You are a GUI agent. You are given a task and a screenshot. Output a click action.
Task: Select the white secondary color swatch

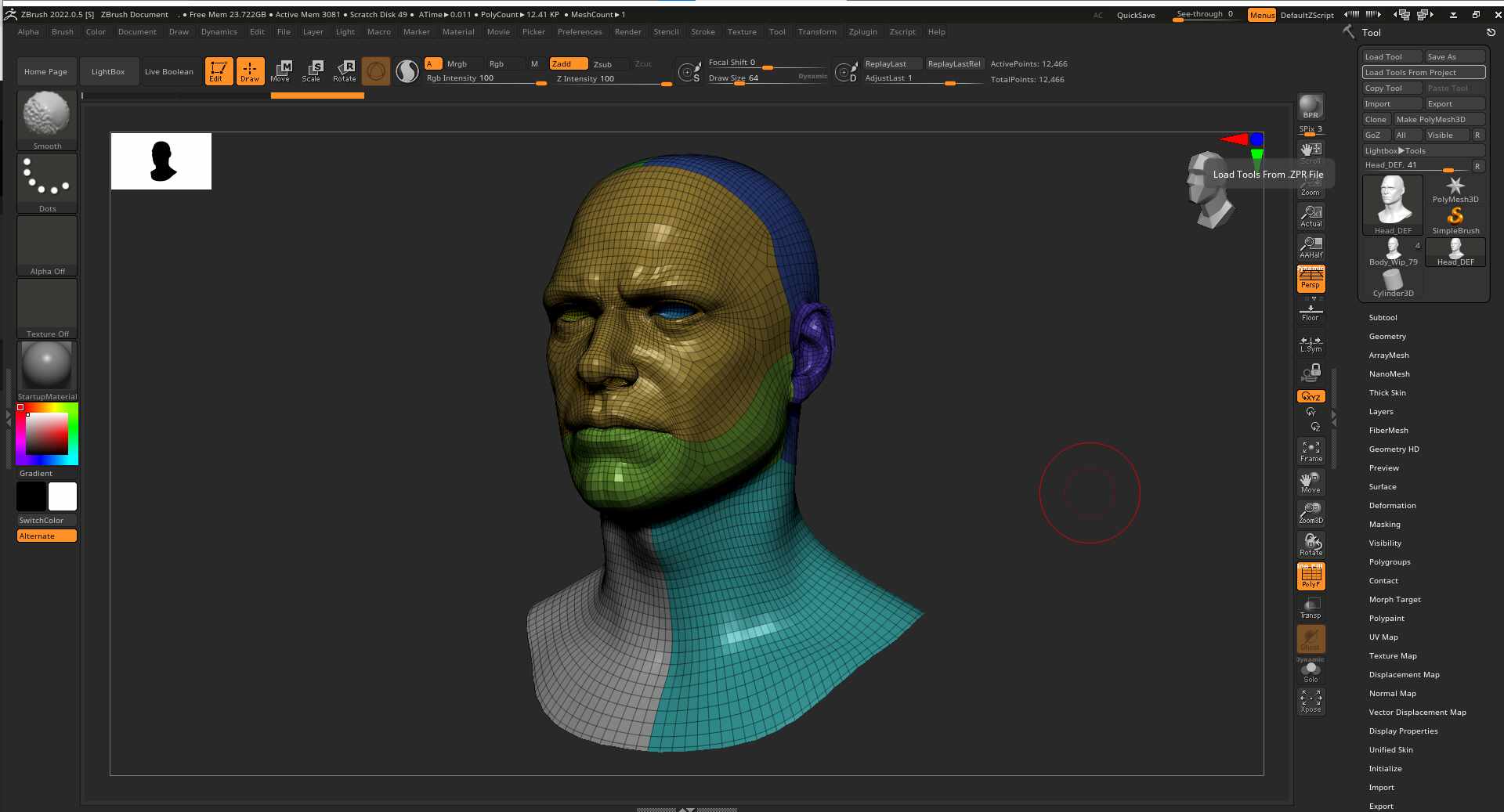63,496
